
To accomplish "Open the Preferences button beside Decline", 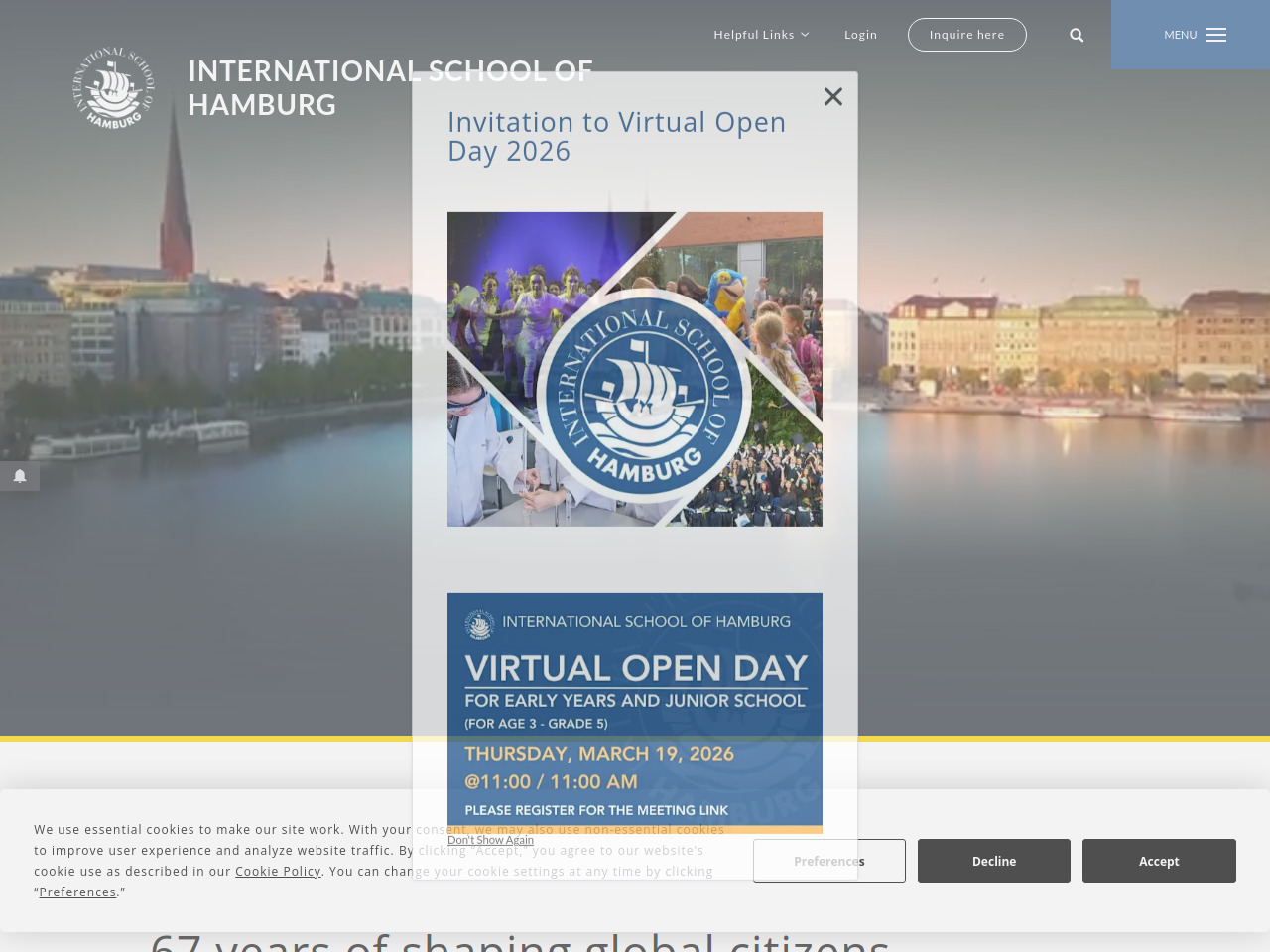I will 828,861.
